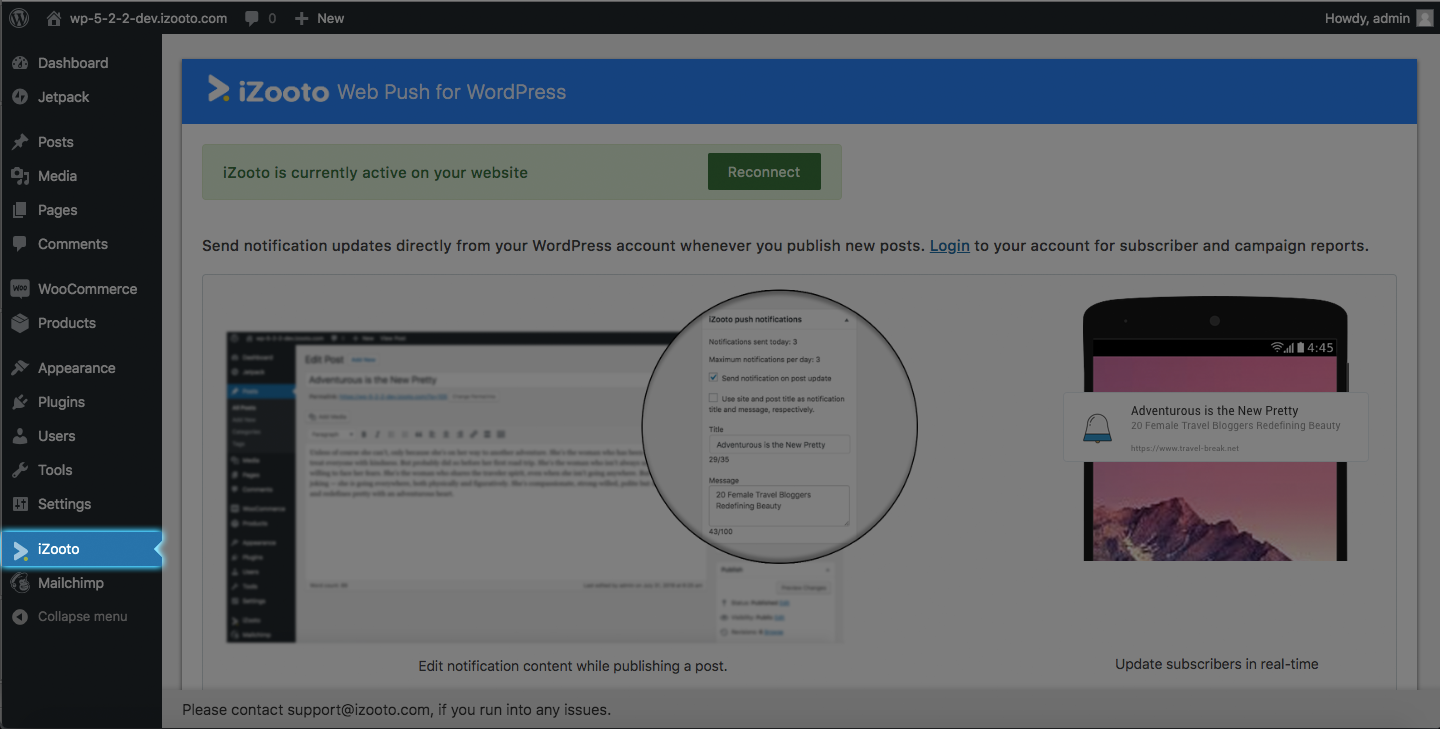The height and width of the screenshot is (729, 1440).
Task: Open the Dashboard icon in sidebar
Action: (20, 63)
